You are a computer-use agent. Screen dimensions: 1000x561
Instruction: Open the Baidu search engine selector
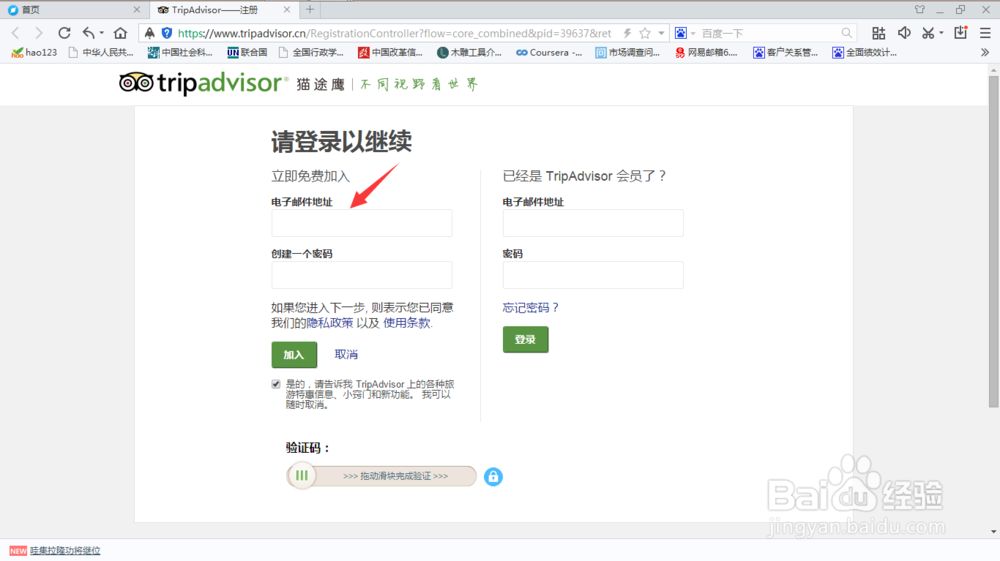click(684, 33)
